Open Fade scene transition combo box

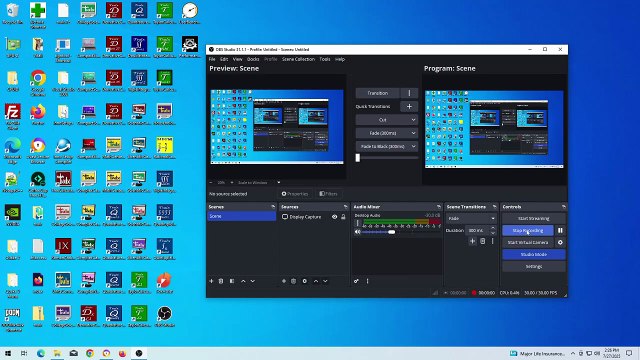coord(471,218)
